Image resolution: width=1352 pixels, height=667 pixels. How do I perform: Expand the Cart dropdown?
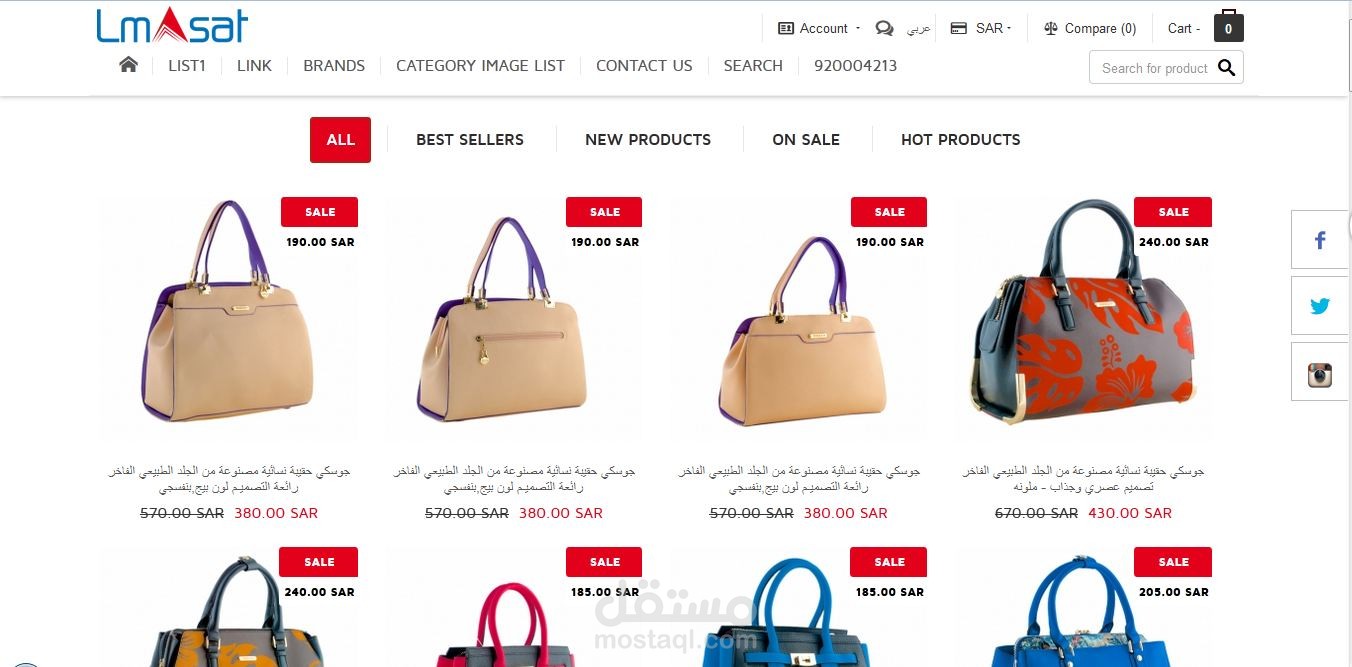coord(1184,28)
